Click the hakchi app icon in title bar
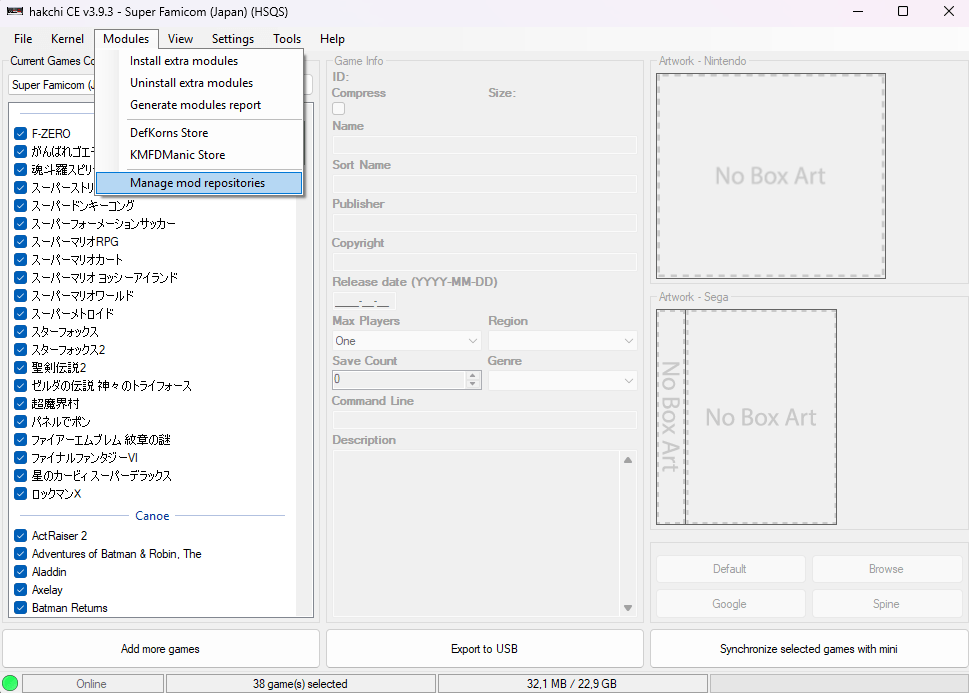The image size is (969, 693). [15, 11]
